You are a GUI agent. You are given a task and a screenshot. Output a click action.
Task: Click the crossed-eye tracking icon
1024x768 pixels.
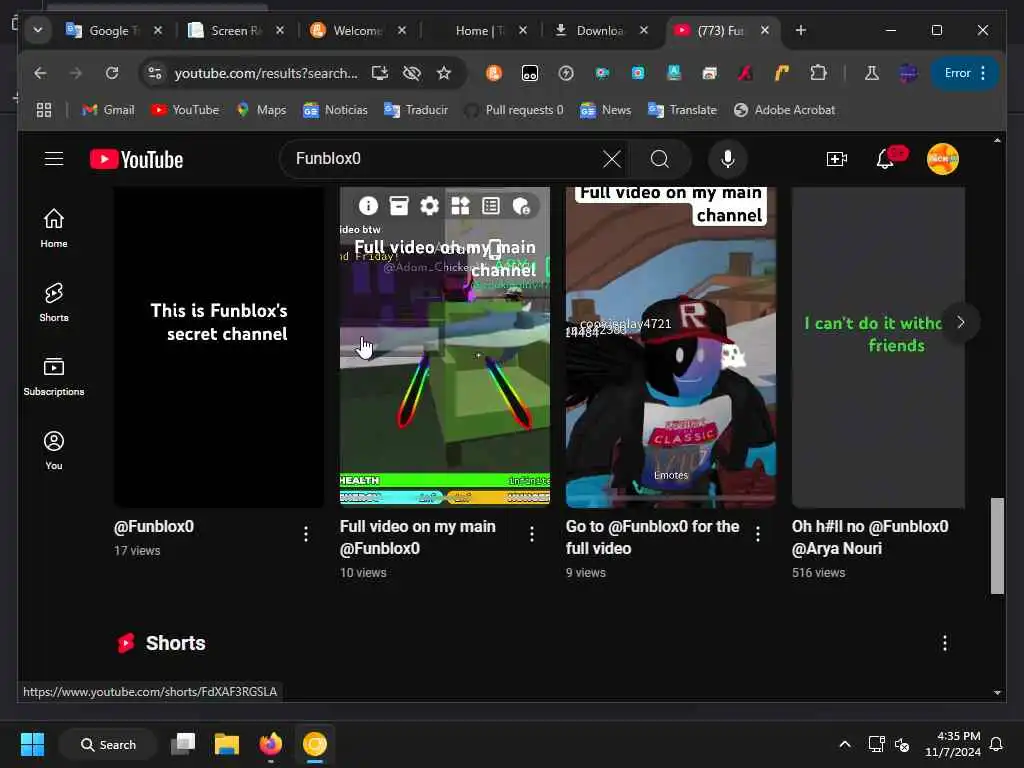pos(411,73)
